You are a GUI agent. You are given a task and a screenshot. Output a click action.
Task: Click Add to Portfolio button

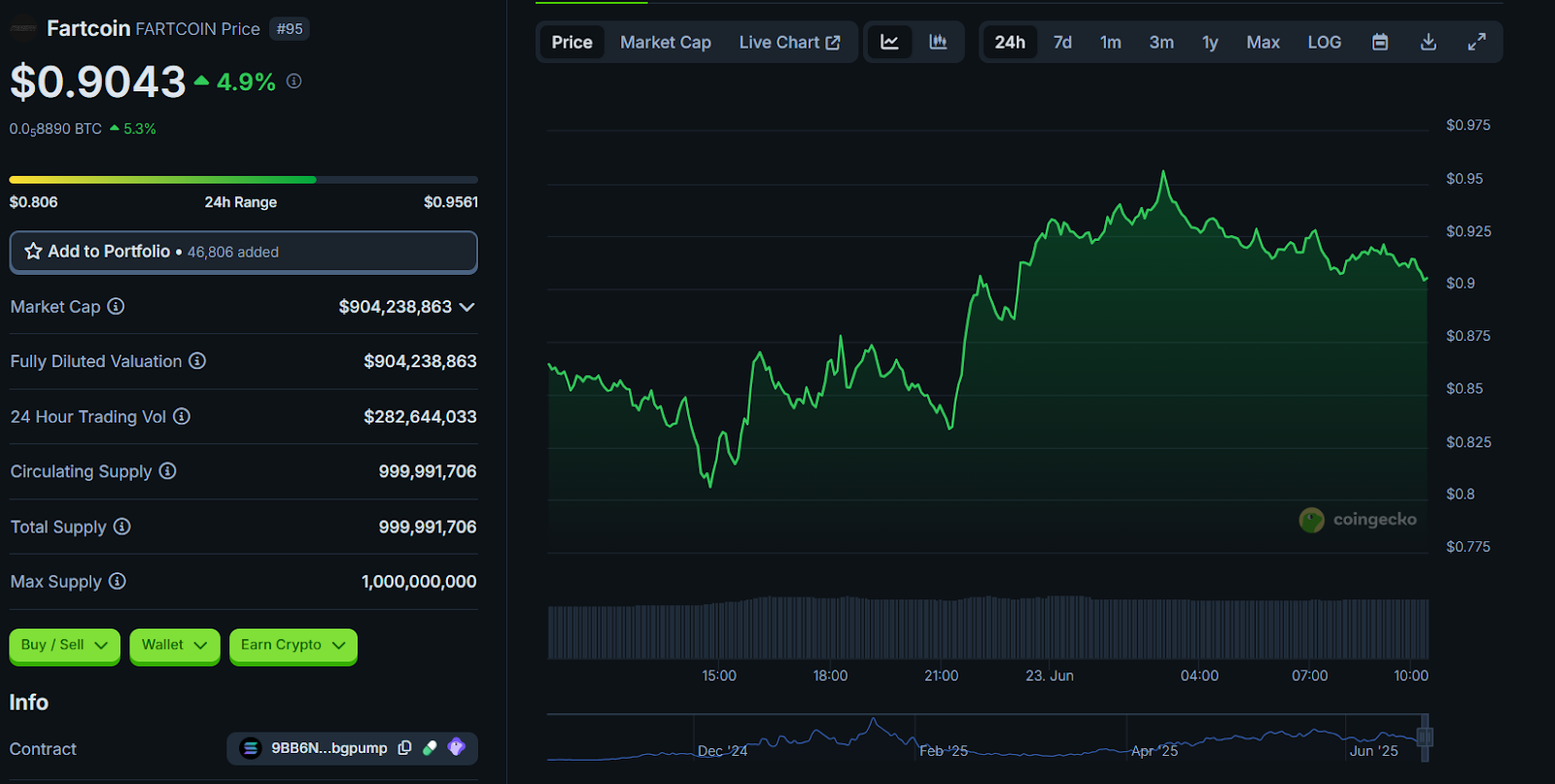pyautogui.click(x=243, y=252)
